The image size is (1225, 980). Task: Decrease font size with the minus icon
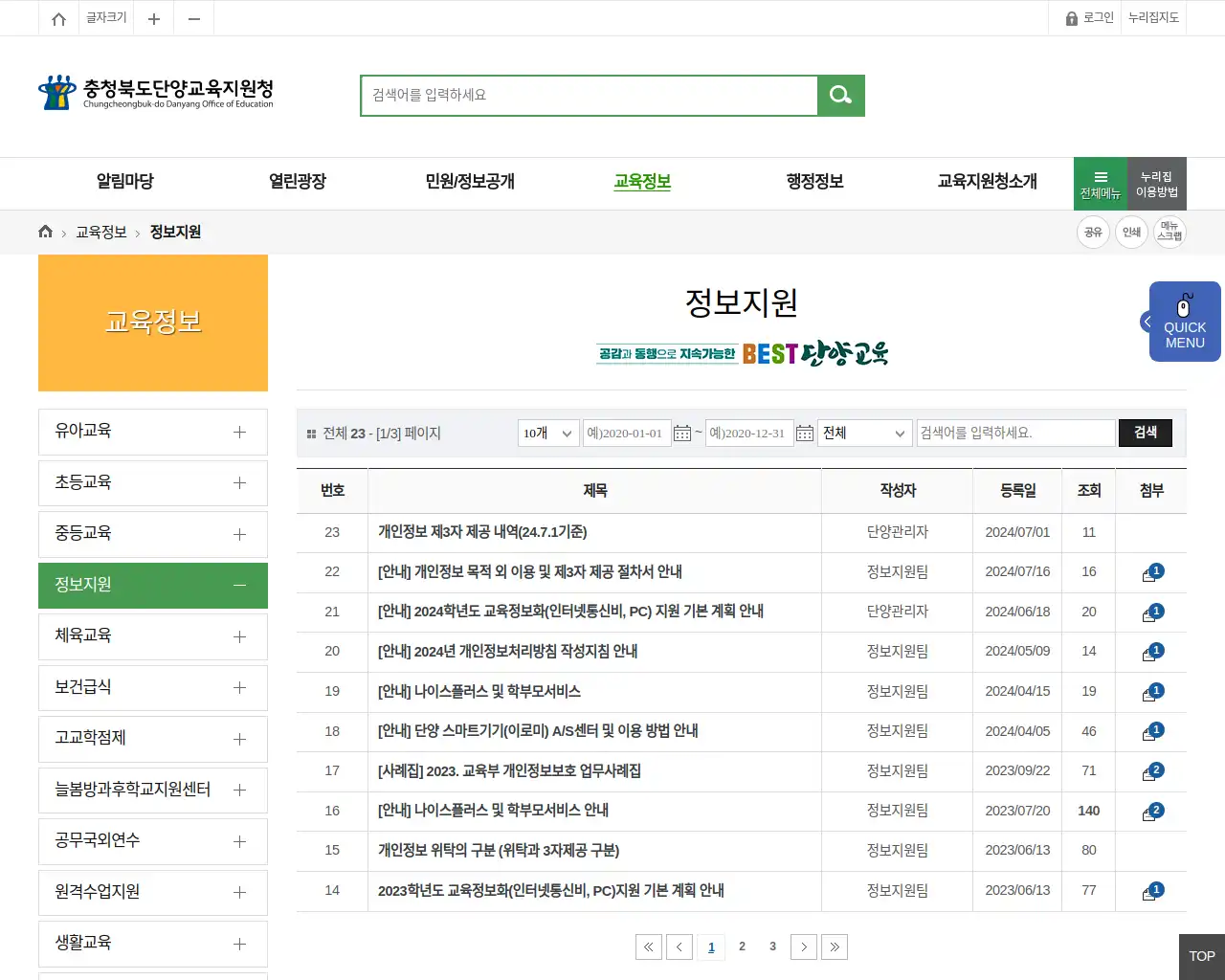click(194, 18)
